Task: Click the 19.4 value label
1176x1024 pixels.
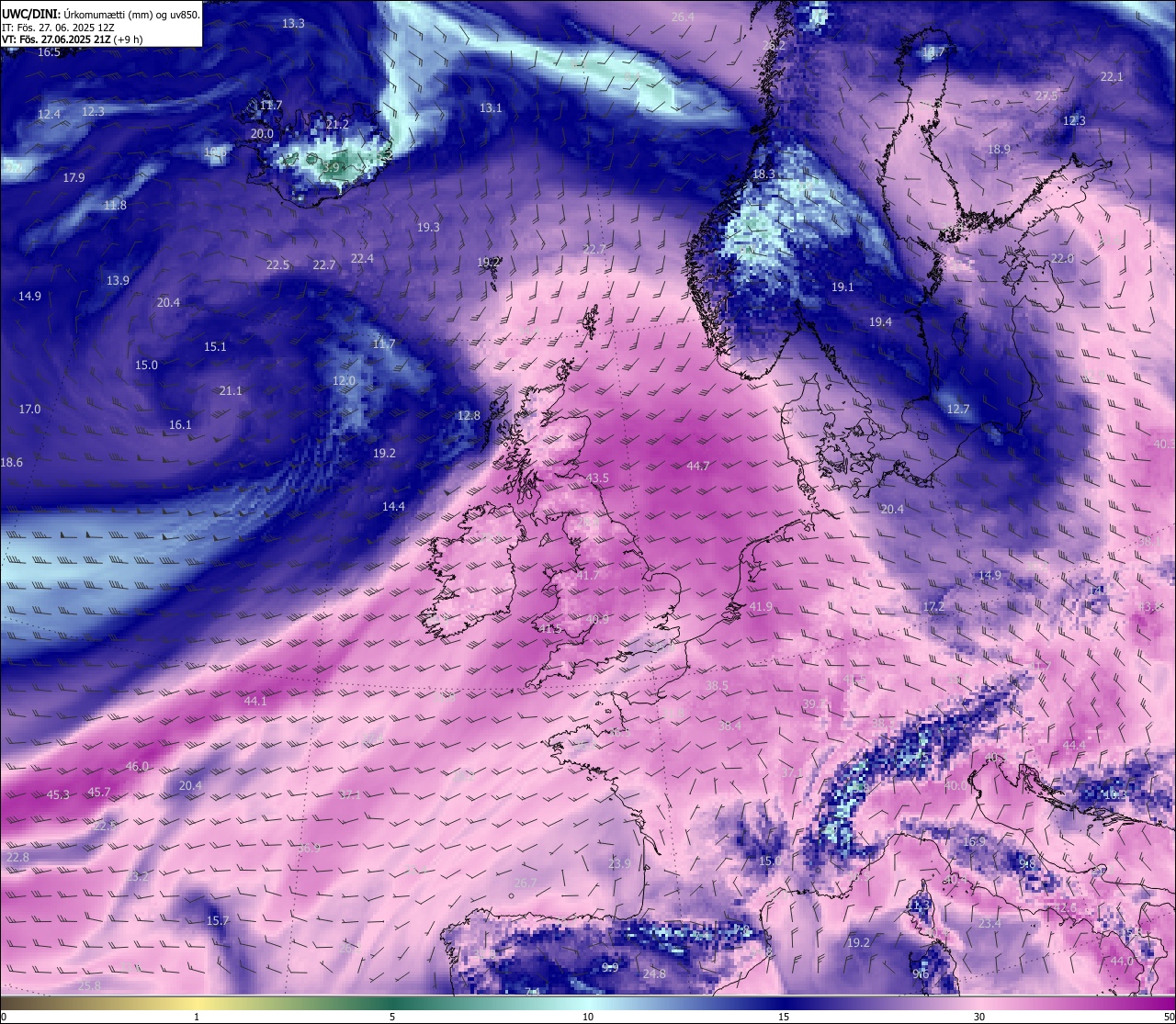Action: point(880,322)
